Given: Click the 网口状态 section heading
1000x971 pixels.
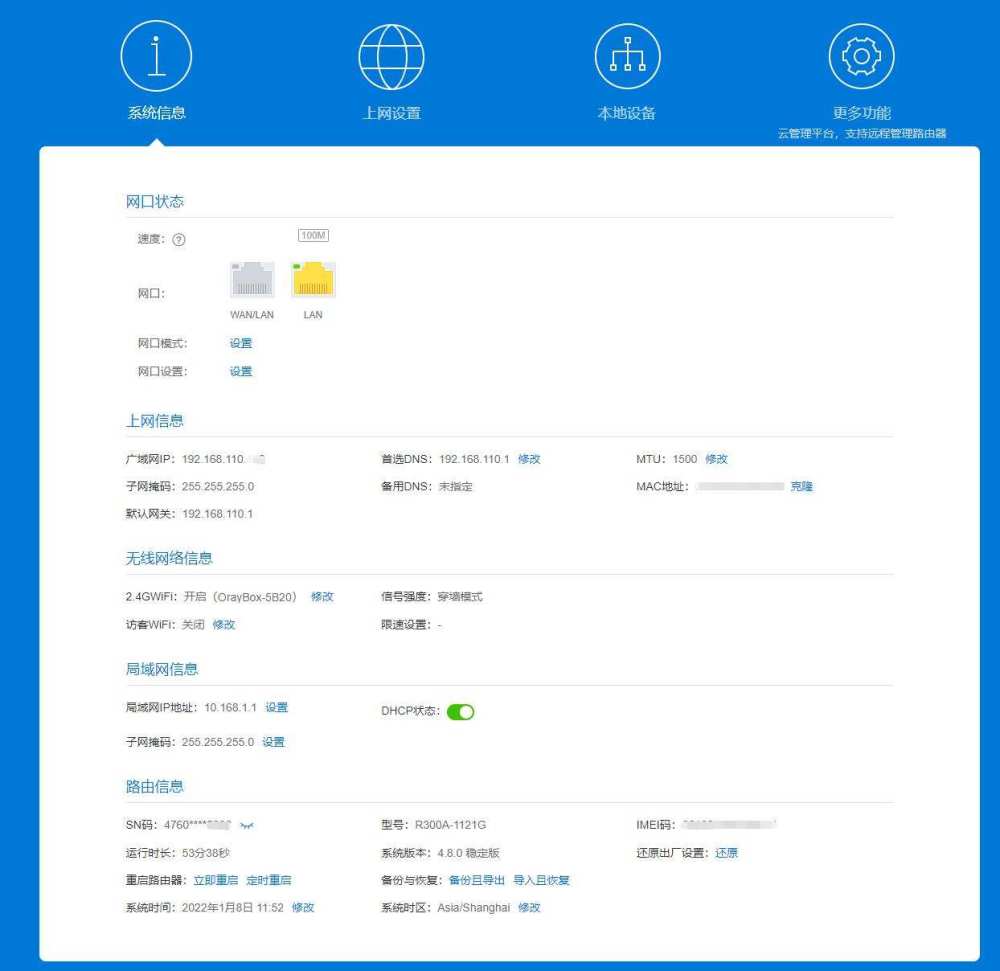Looking at the screenshot, I should pos(154,201).
